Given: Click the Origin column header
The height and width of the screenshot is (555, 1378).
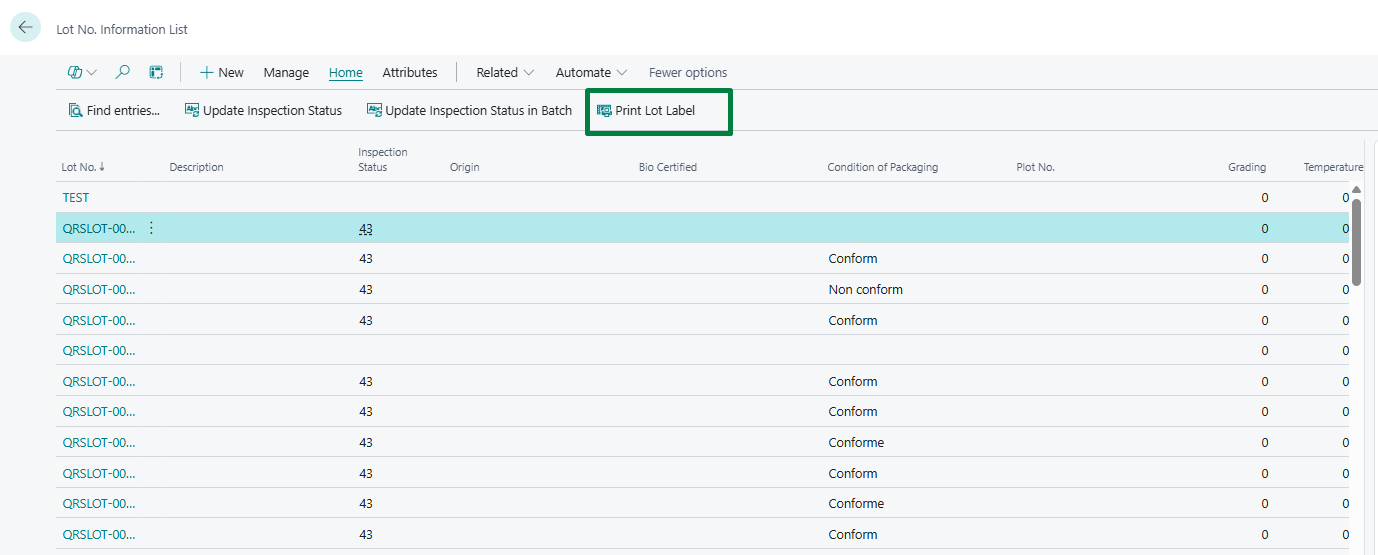Looking at the screenshot, I should (x=465, y=167).
